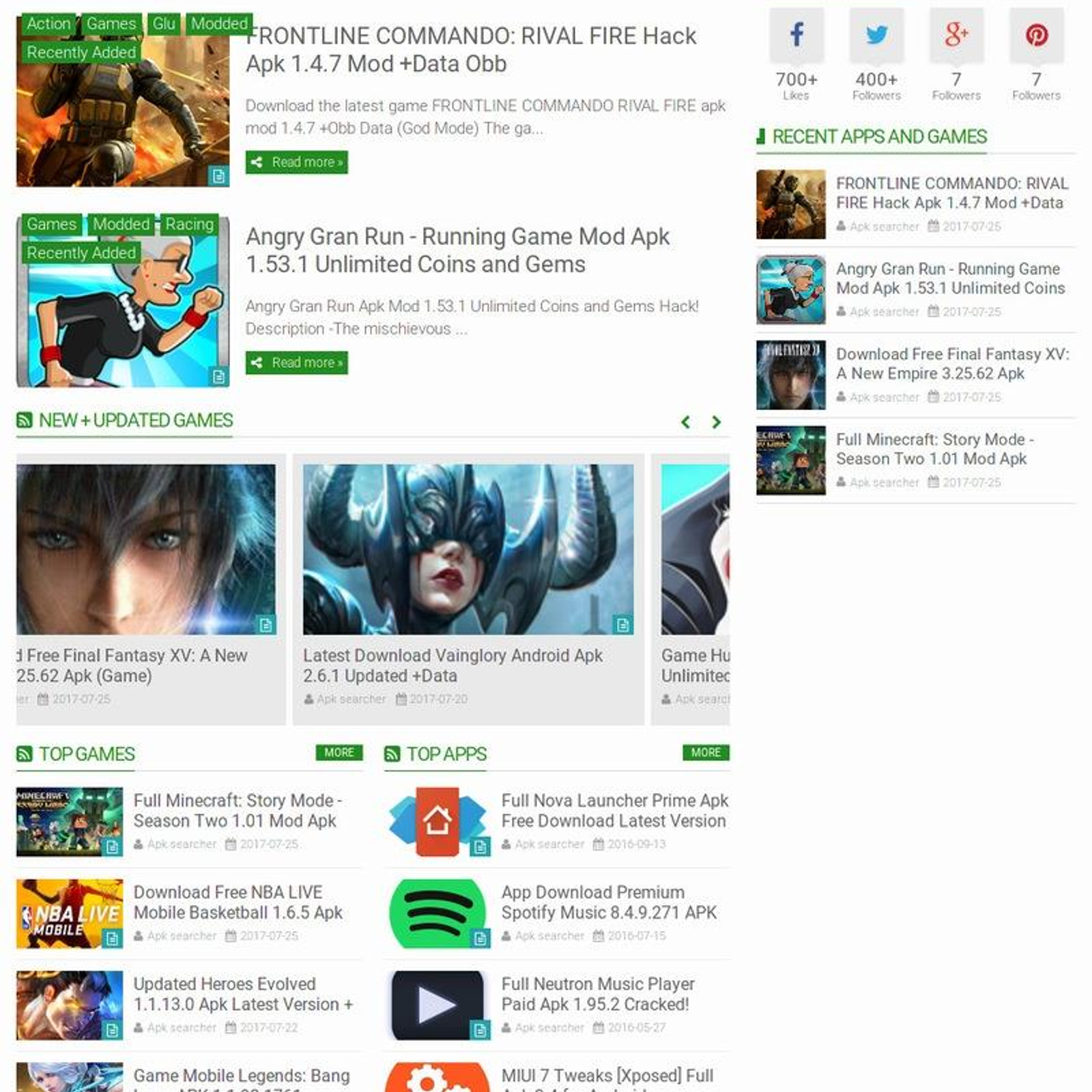Click the document icon on the Vainglory slide
This screenshot has width=1092, height=1092.
(622, 624)
